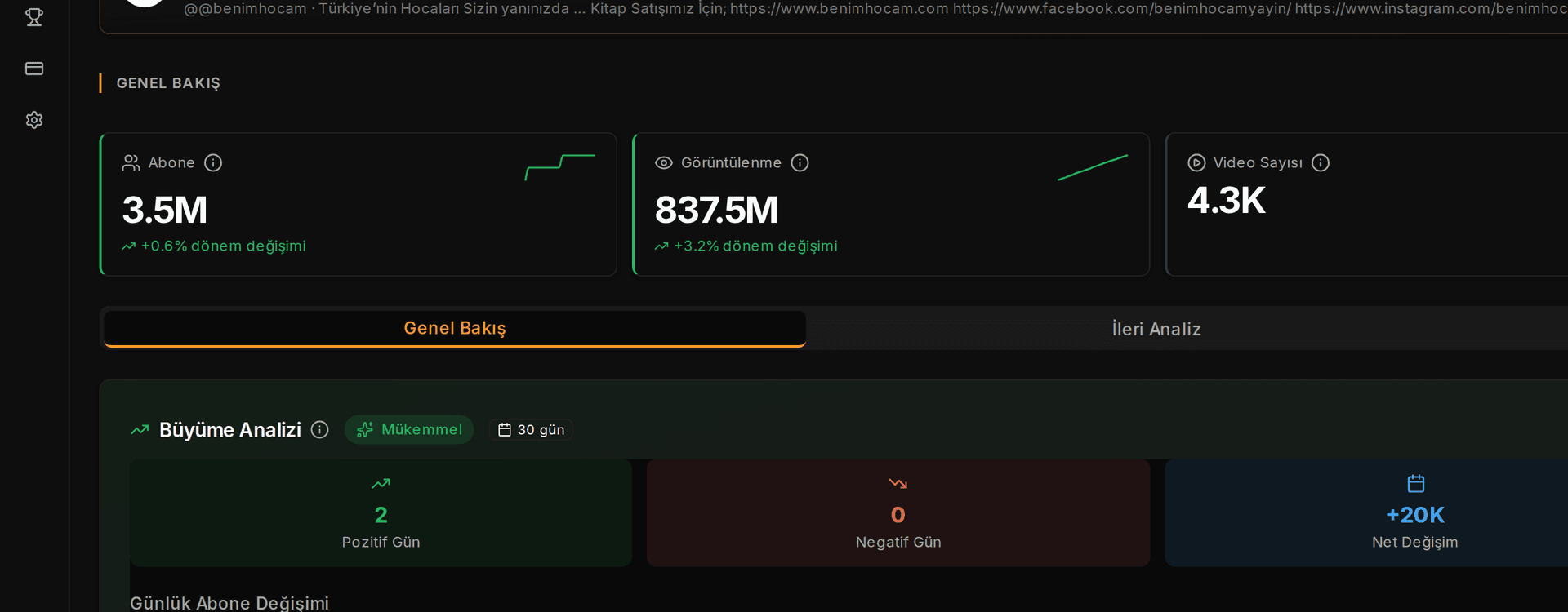Click the calendar icon above Net Değişim
This screenshot has height=612, width=1568.
1416,484
